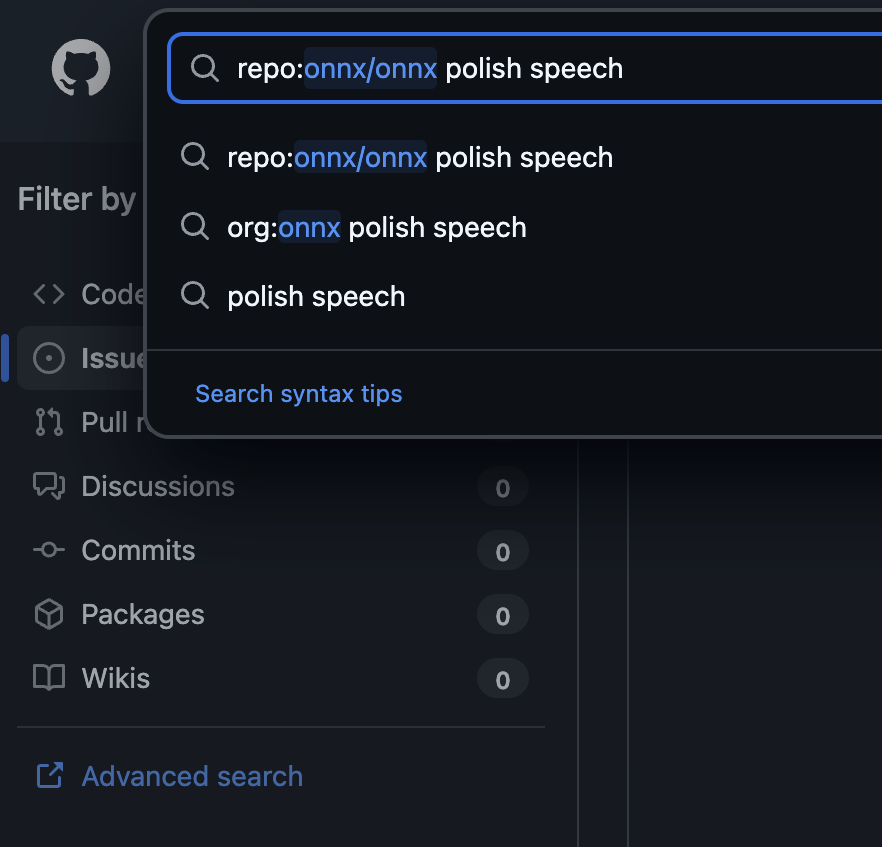
Task: Click the GitHub Octocat logo
Action: click(81, 68)
